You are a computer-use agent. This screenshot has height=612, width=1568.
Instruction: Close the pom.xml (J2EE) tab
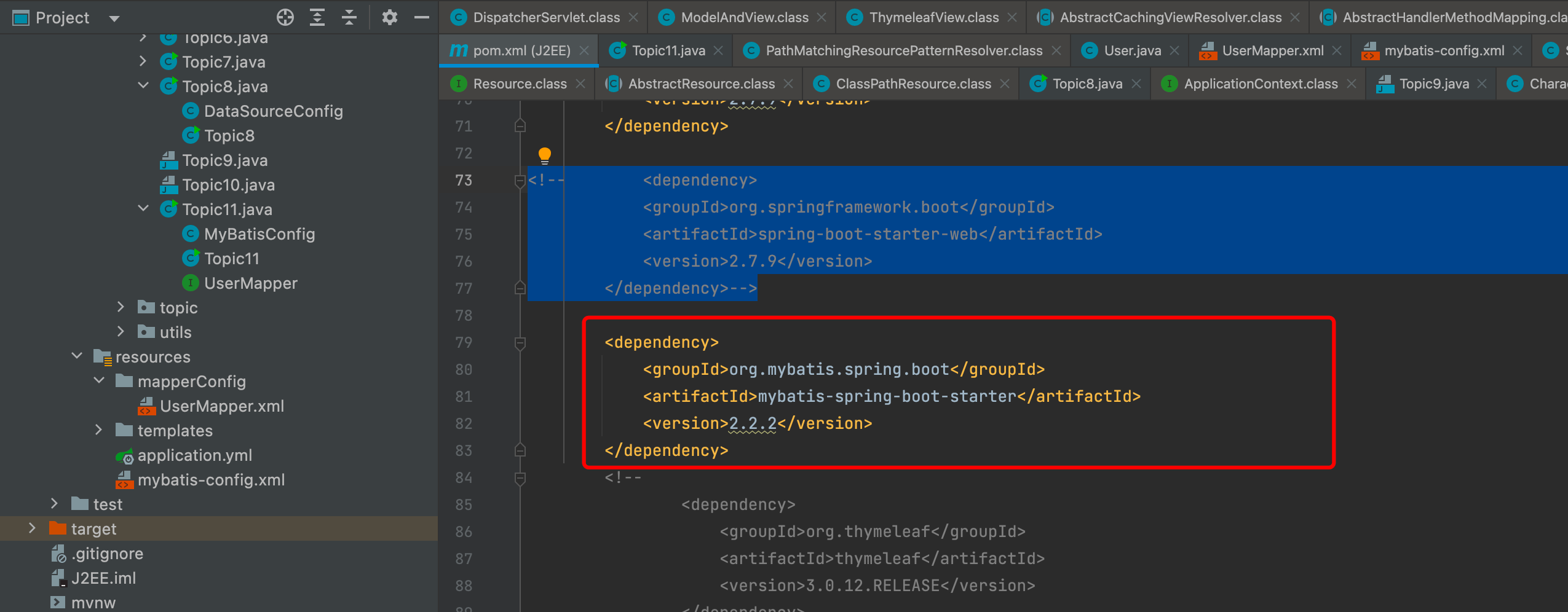pyautogui.click(x=584, y=50)
